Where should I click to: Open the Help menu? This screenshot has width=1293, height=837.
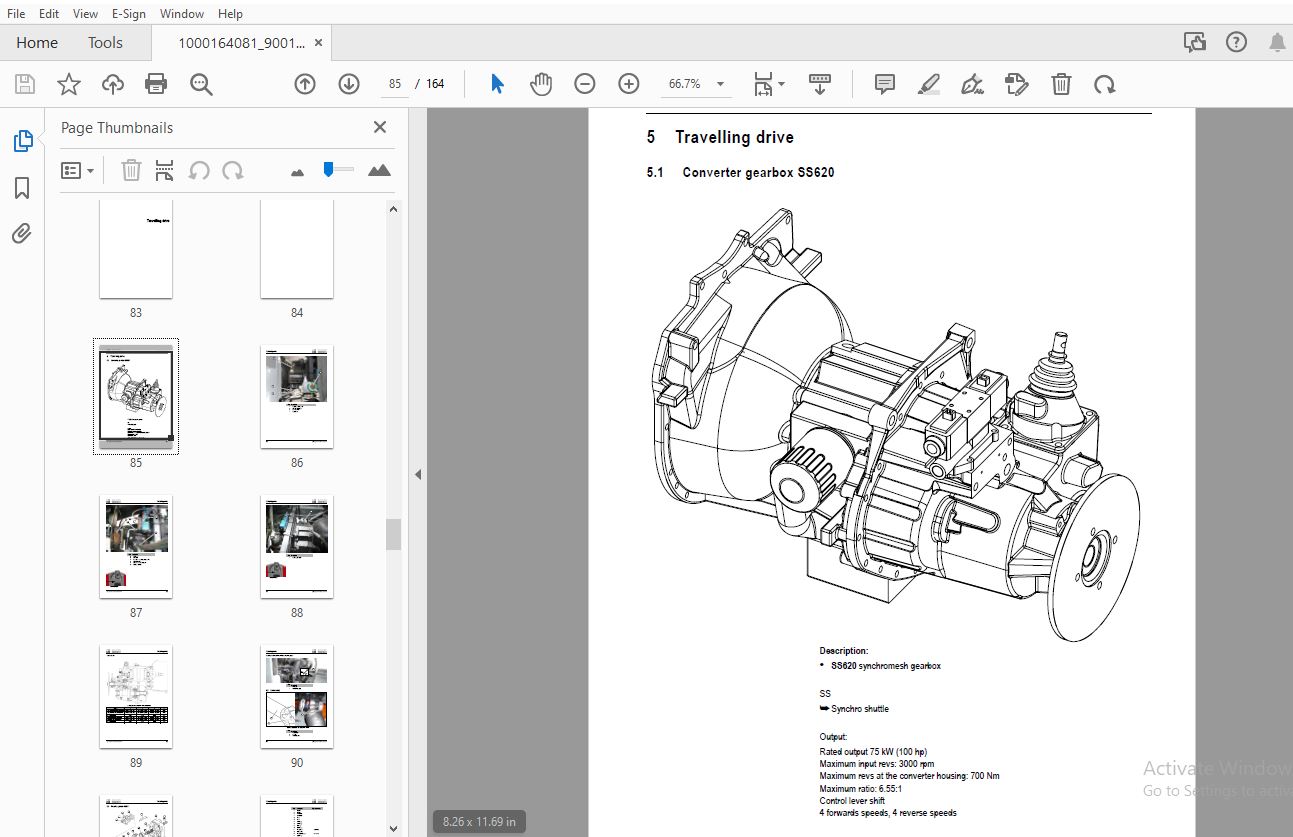230,14
